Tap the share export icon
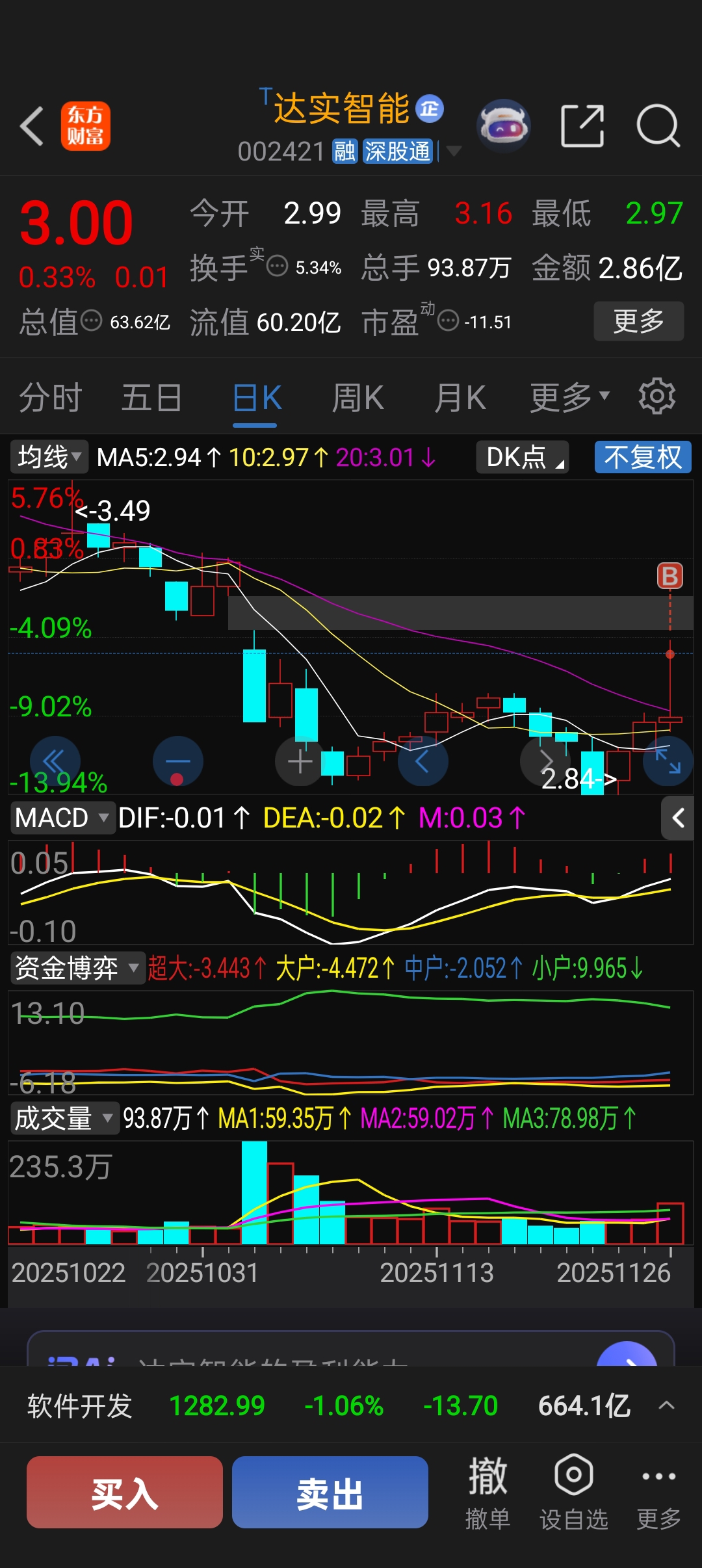The image size is (702, 1568). point(582,125)
